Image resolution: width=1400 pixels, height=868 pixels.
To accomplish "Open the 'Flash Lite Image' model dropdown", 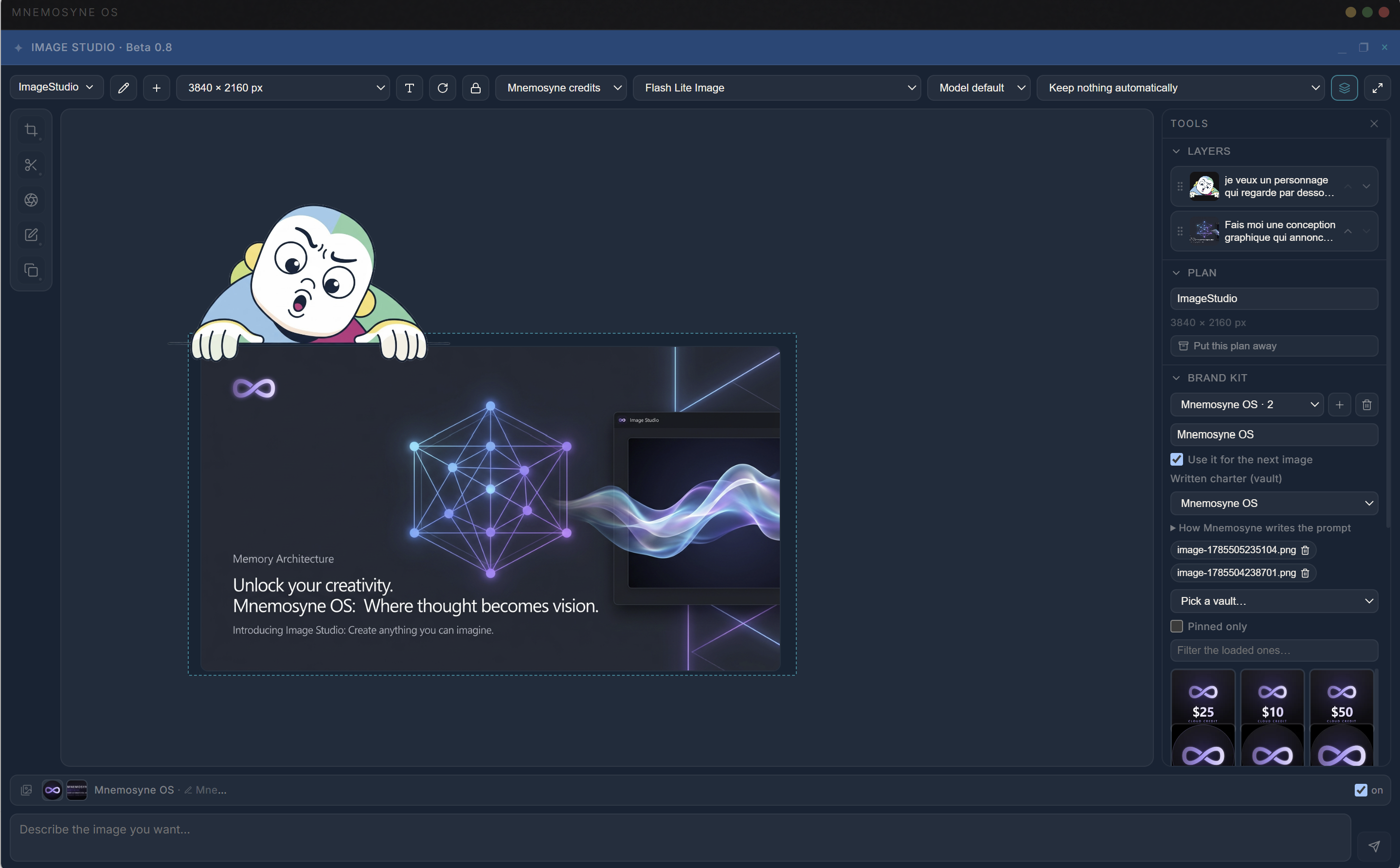I will (x=777, y=88).
